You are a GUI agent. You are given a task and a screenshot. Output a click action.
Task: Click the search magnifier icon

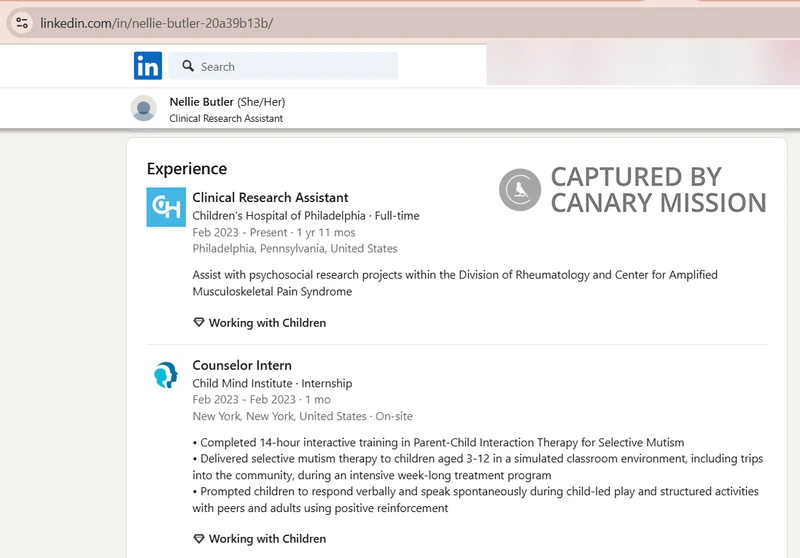(x=188, y=66)
